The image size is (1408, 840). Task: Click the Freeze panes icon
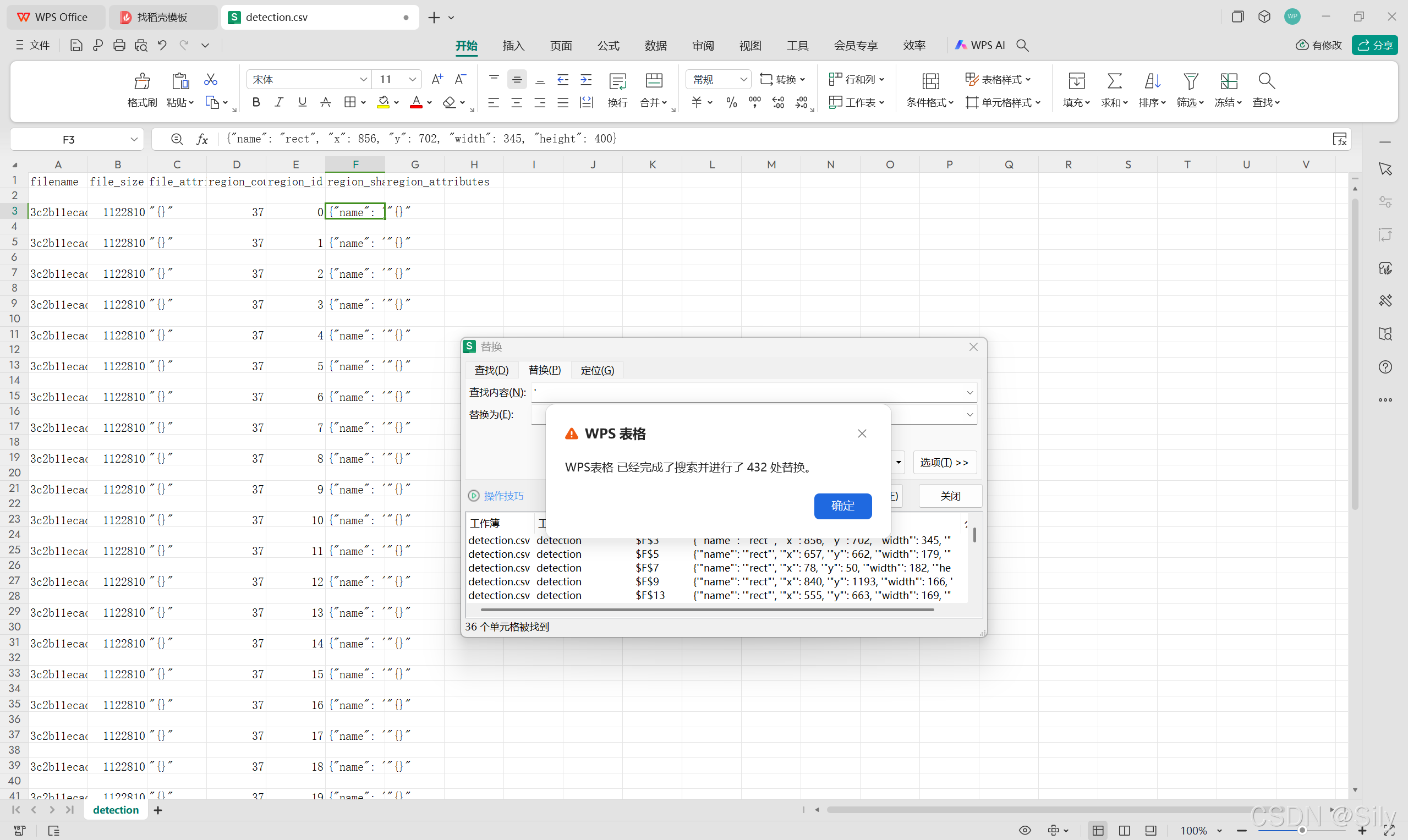[1228, 81]
